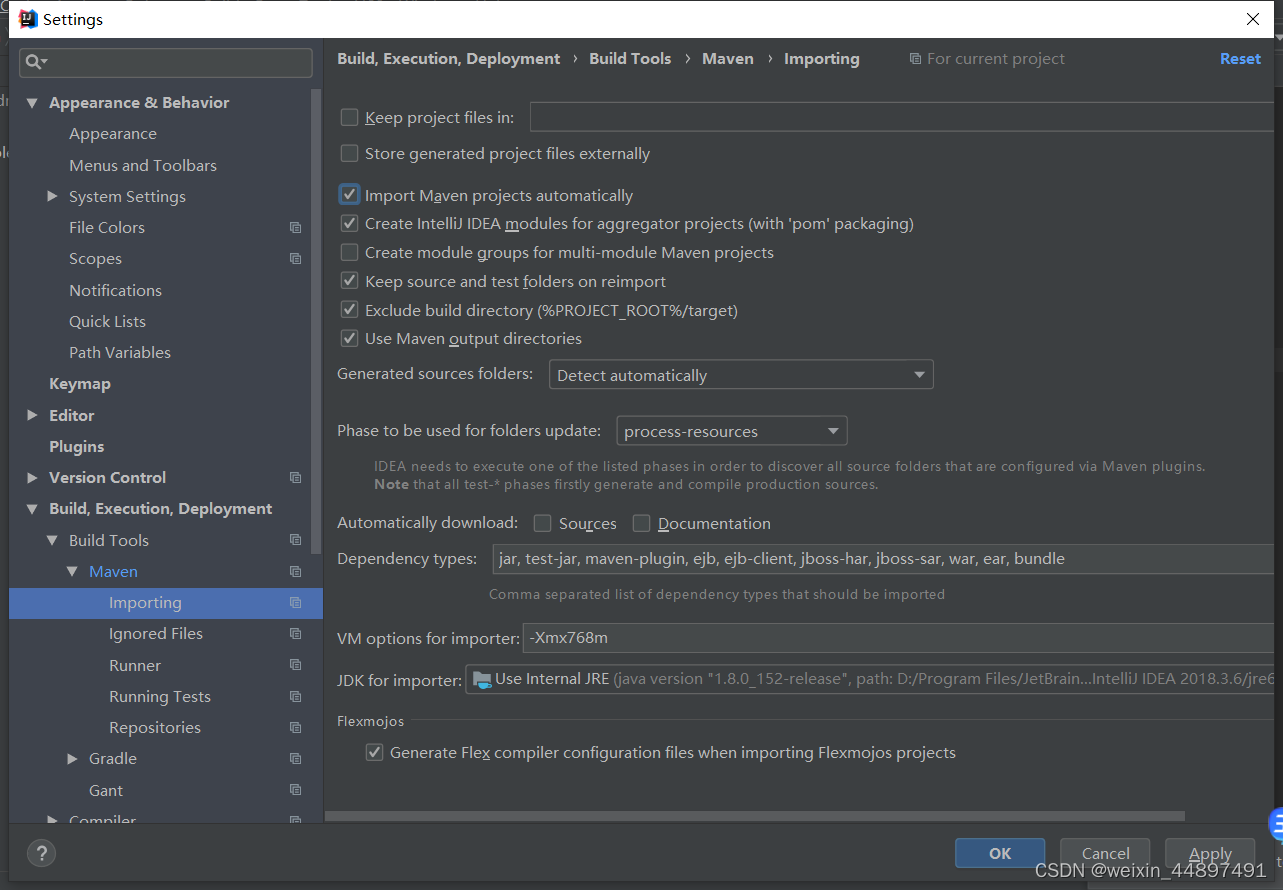The image size is (1283, 890).
Task: Select Menus and Toolbars settings page
Action: [143, 165]
